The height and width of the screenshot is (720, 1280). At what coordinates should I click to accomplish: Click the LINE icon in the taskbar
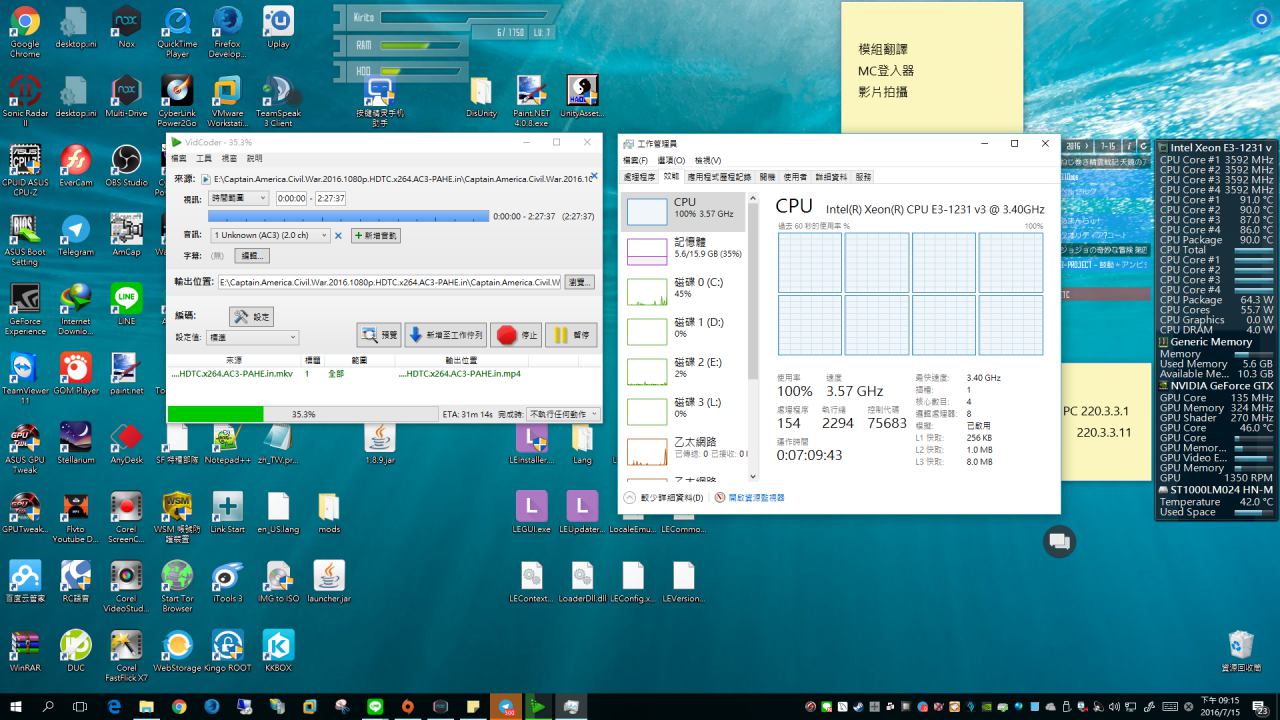click(x=375, y=707)
